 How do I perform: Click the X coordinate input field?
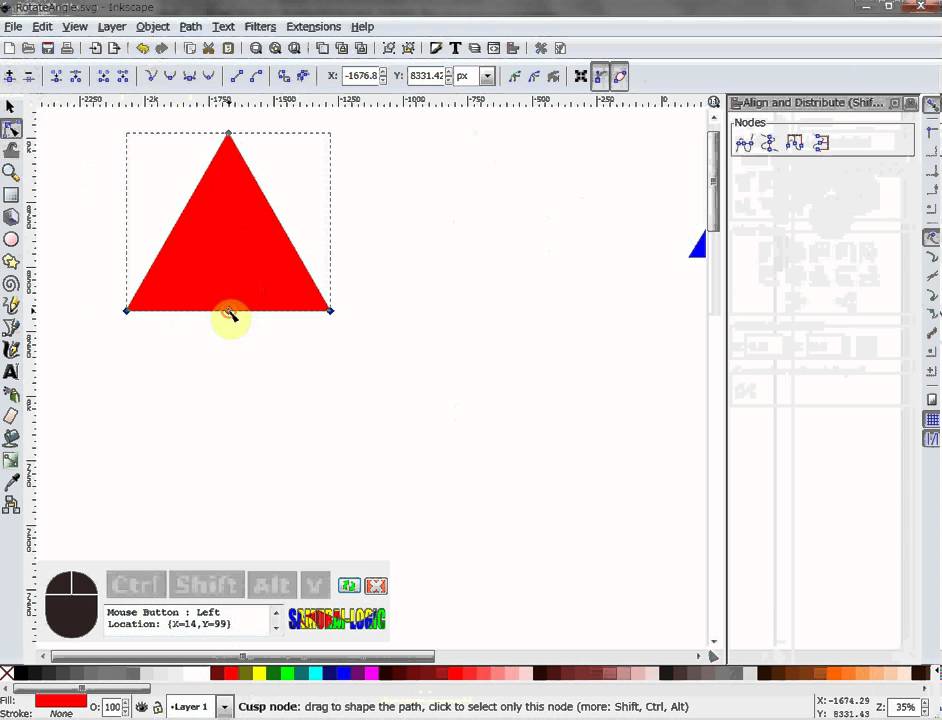pos(360,76)
